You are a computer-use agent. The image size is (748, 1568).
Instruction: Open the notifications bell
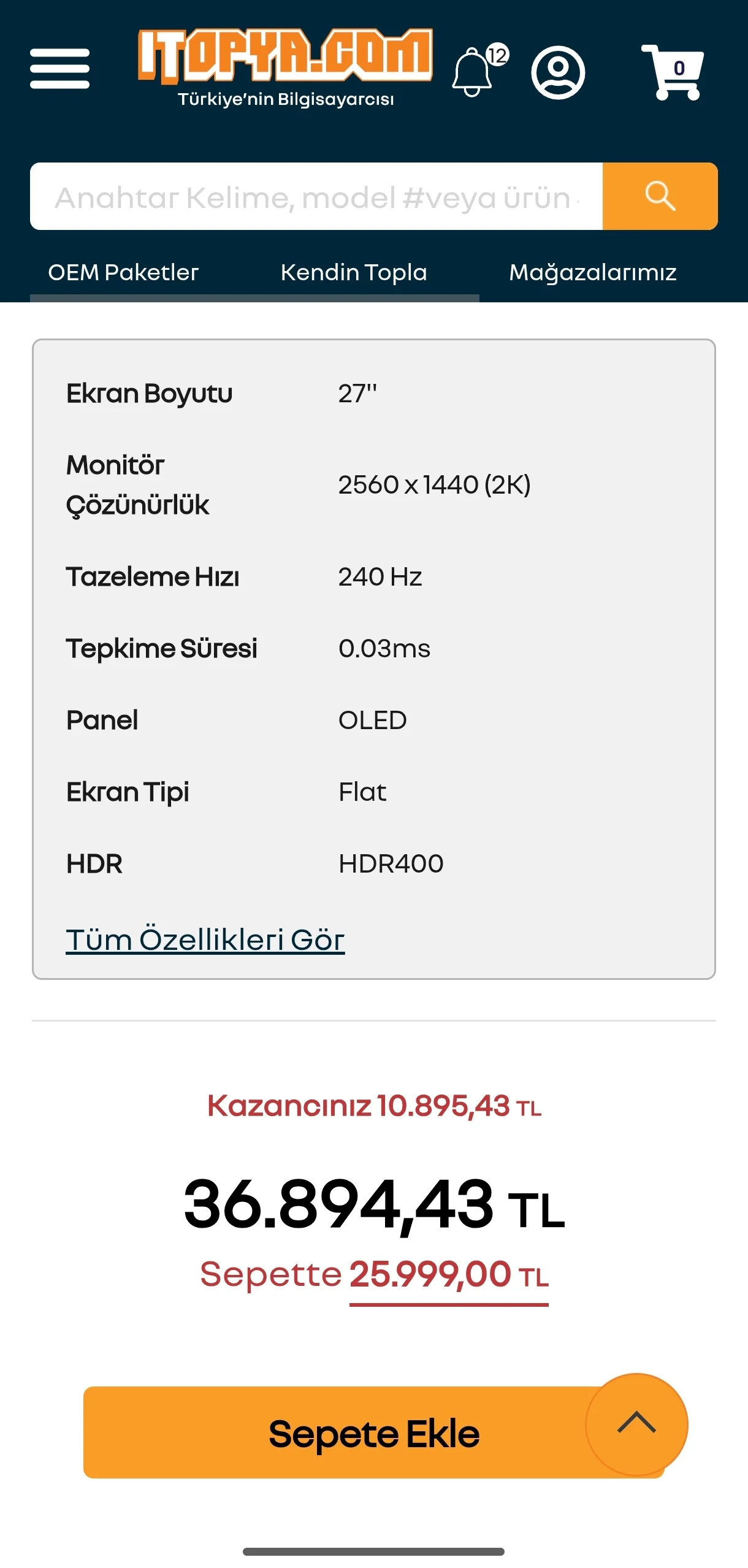[x=471, y=74]
